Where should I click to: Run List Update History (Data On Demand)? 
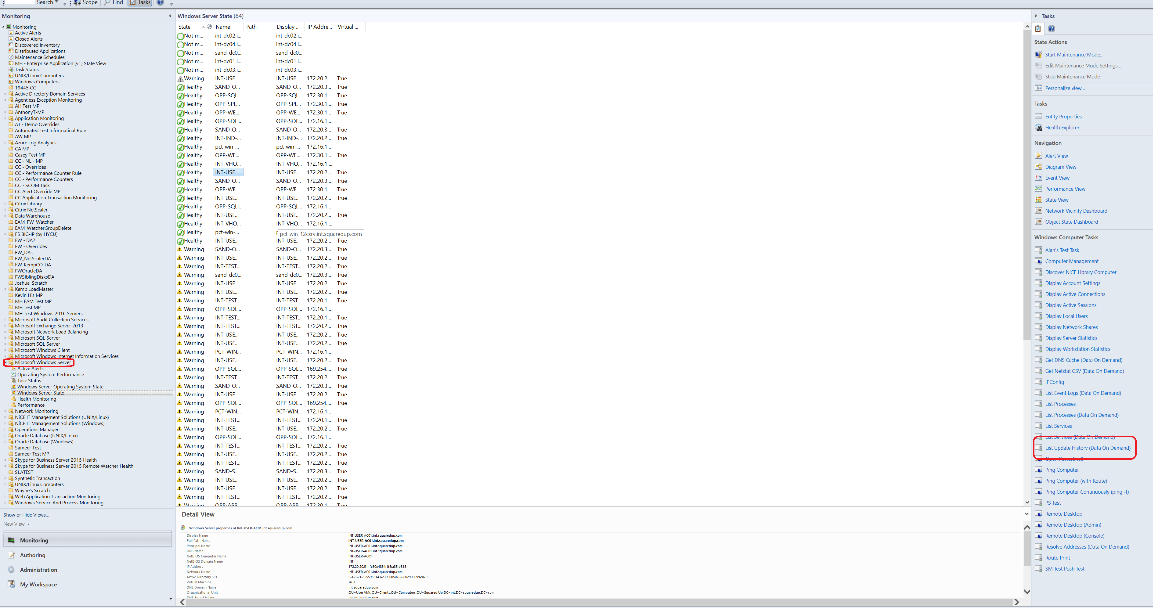1087,448
